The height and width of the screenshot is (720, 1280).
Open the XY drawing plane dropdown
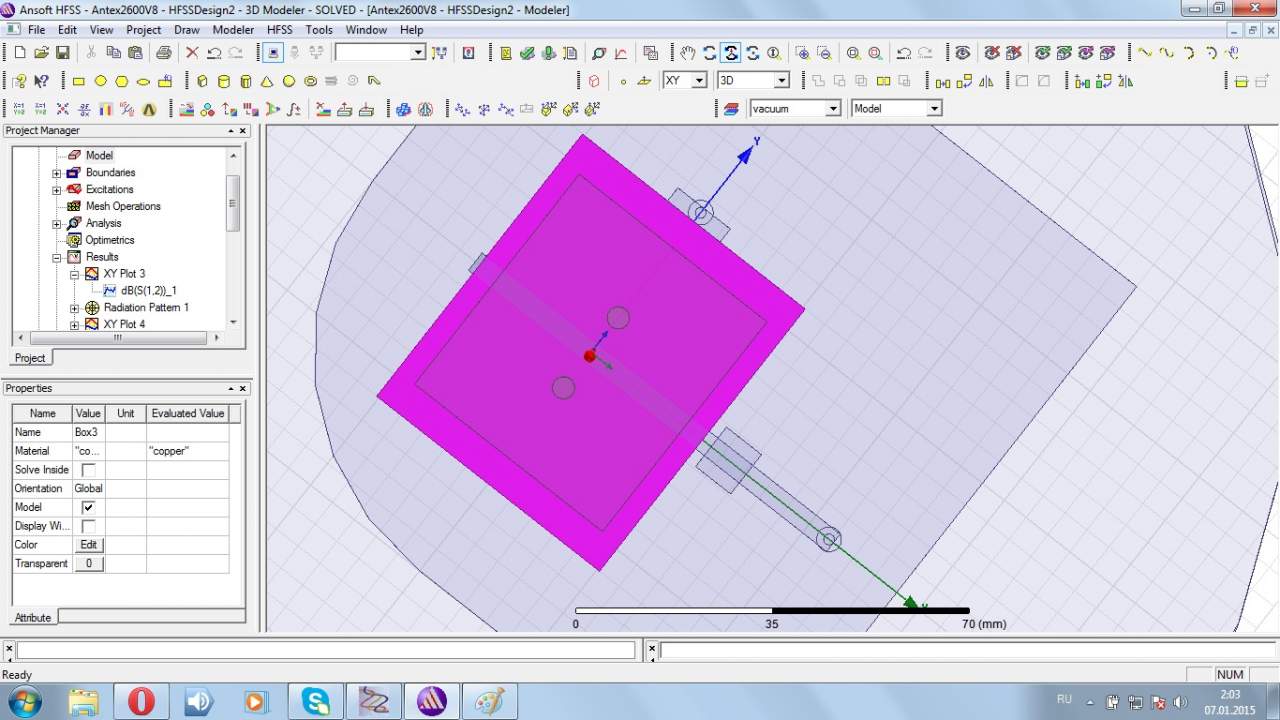(698, 80)
